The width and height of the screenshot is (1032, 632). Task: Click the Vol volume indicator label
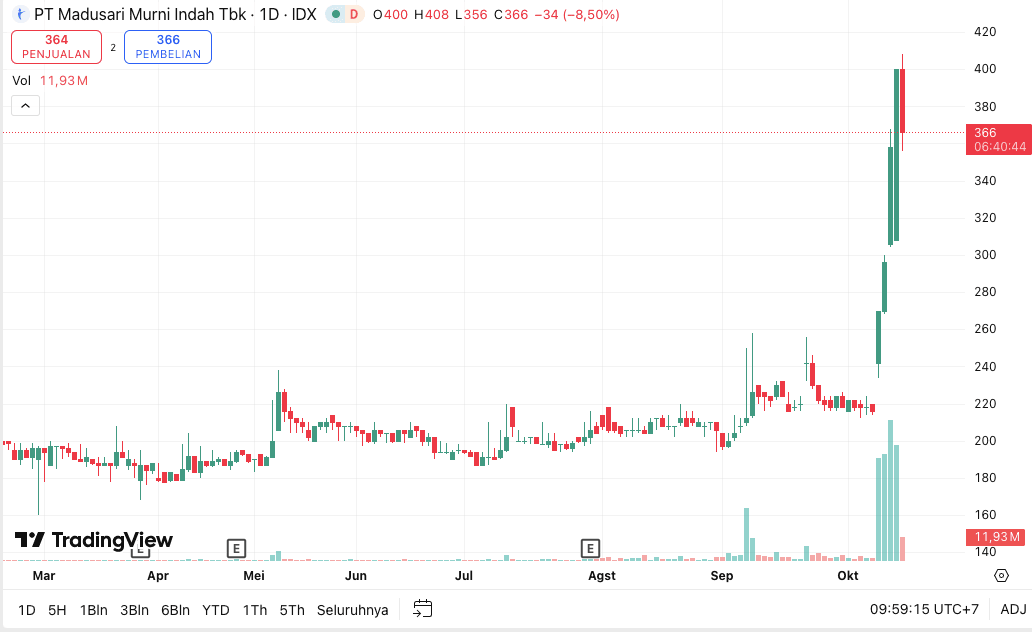pyautogui.click(x=22, y=81)
